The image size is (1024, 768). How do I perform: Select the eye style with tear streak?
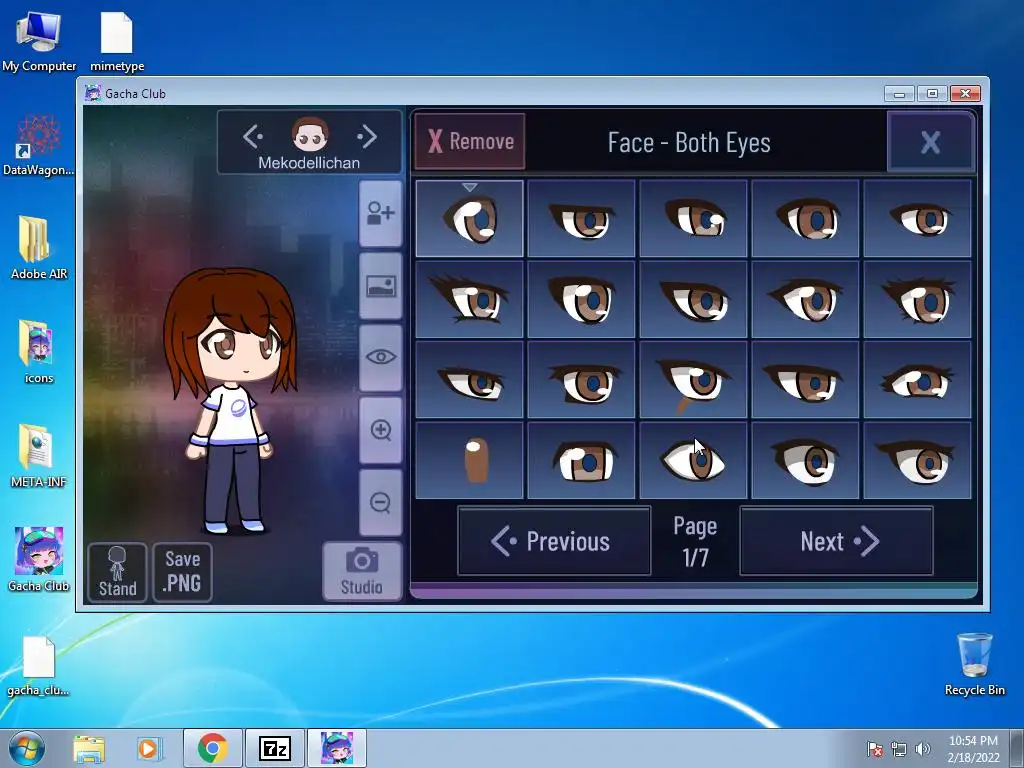[694, 380]
